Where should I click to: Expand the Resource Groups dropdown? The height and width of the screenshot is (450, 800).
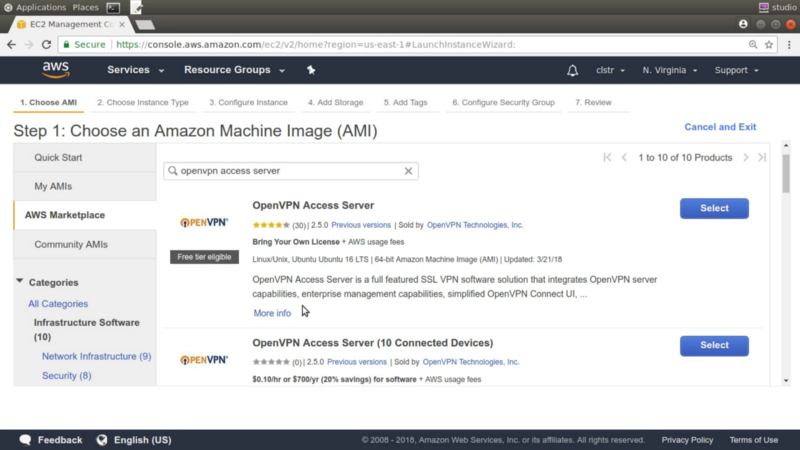click(234, 70)
